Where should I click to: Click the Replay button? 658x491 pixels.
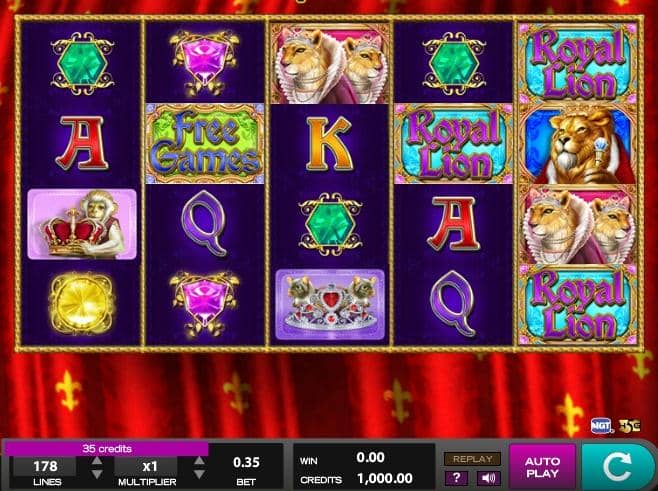click(x=473, y=459)
